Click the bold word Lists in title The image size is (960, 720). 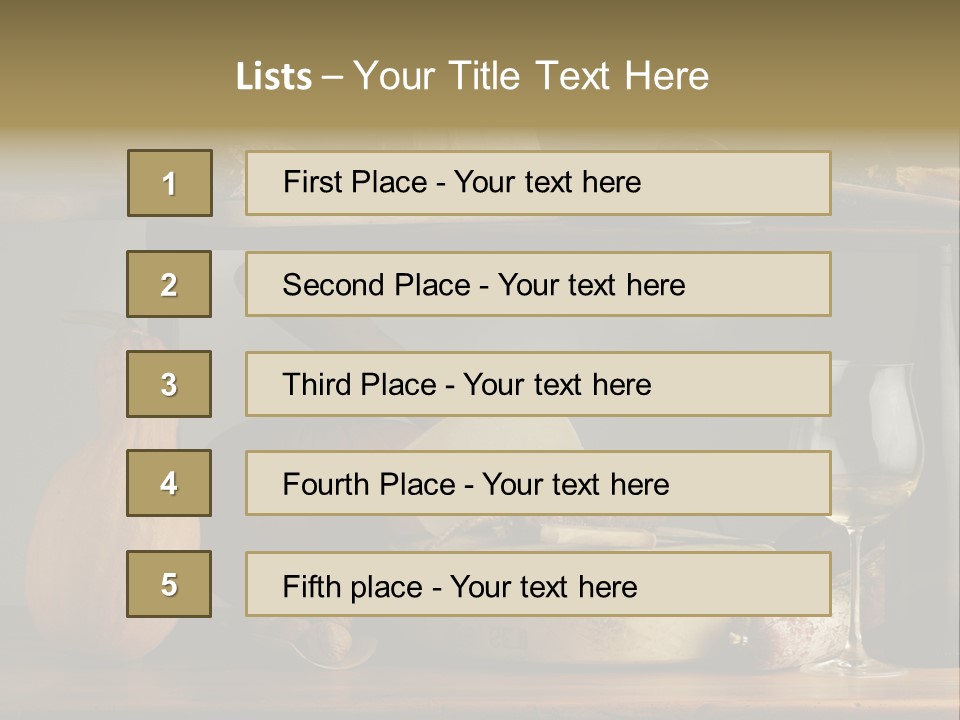(274, 76)
